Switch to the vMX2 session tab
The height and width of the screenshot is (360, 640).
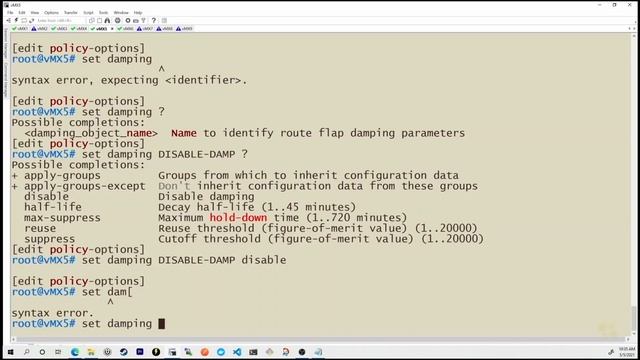(40, 29)
